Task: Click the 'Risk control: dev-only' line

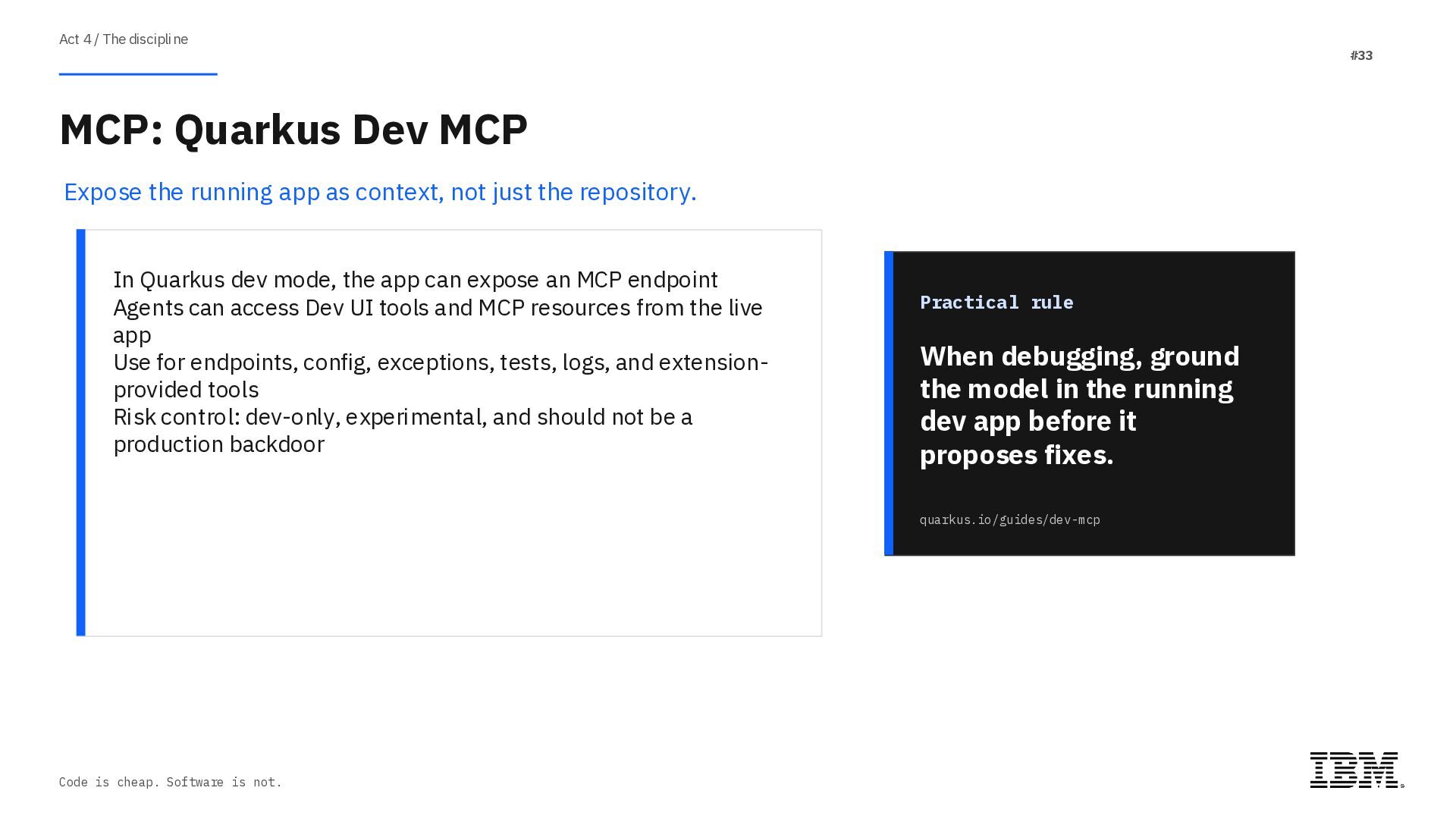Action: point(402,417)
